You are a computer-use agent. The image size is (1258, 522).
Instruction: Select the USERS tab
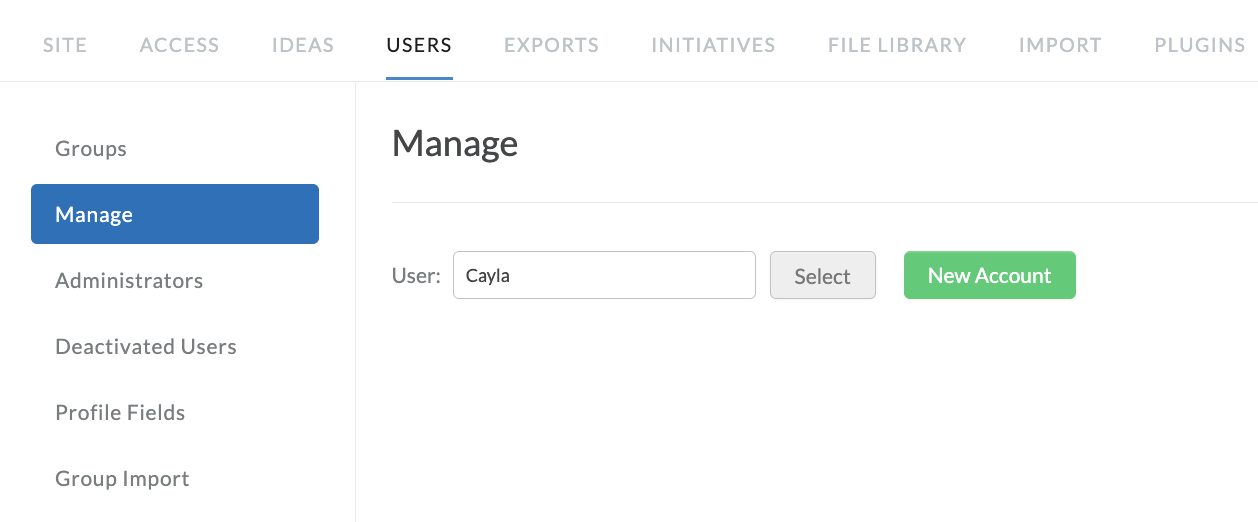pos(419,45)
